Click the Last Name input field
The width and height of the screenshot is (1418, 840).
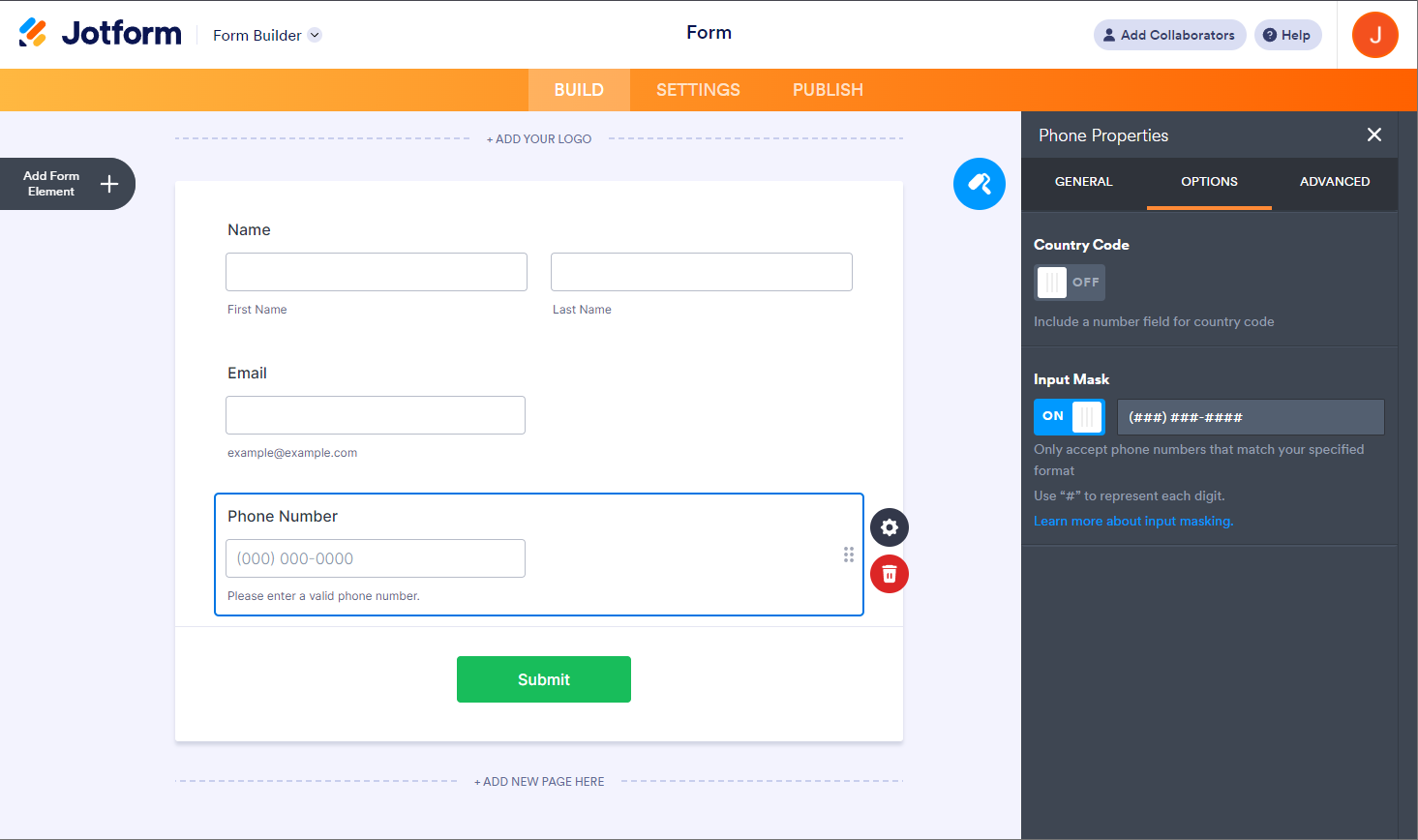coord(702,272)
